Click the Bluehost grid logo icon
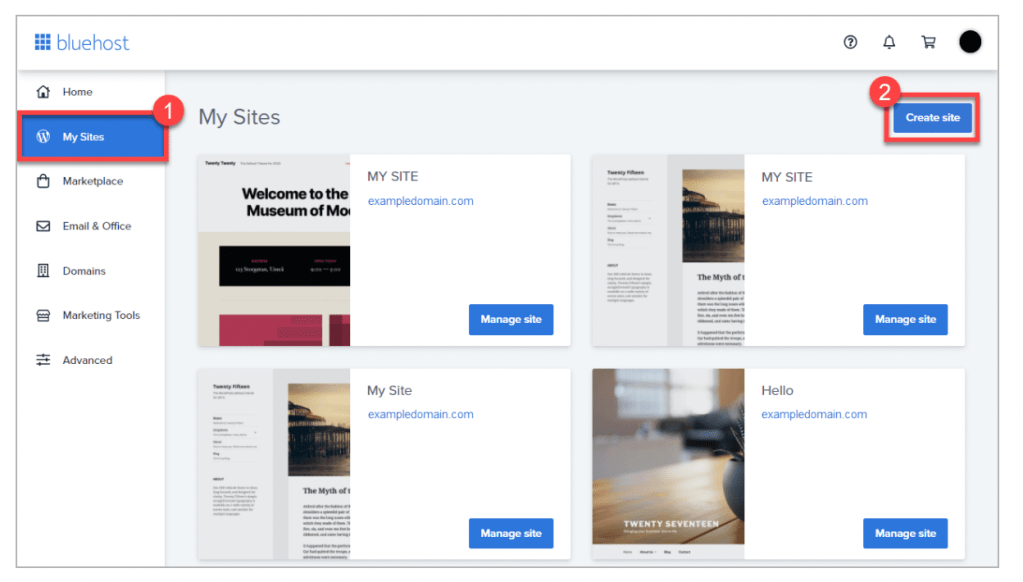The width and height of the screenshot is (1023, 582). click(x=43, y=42)
